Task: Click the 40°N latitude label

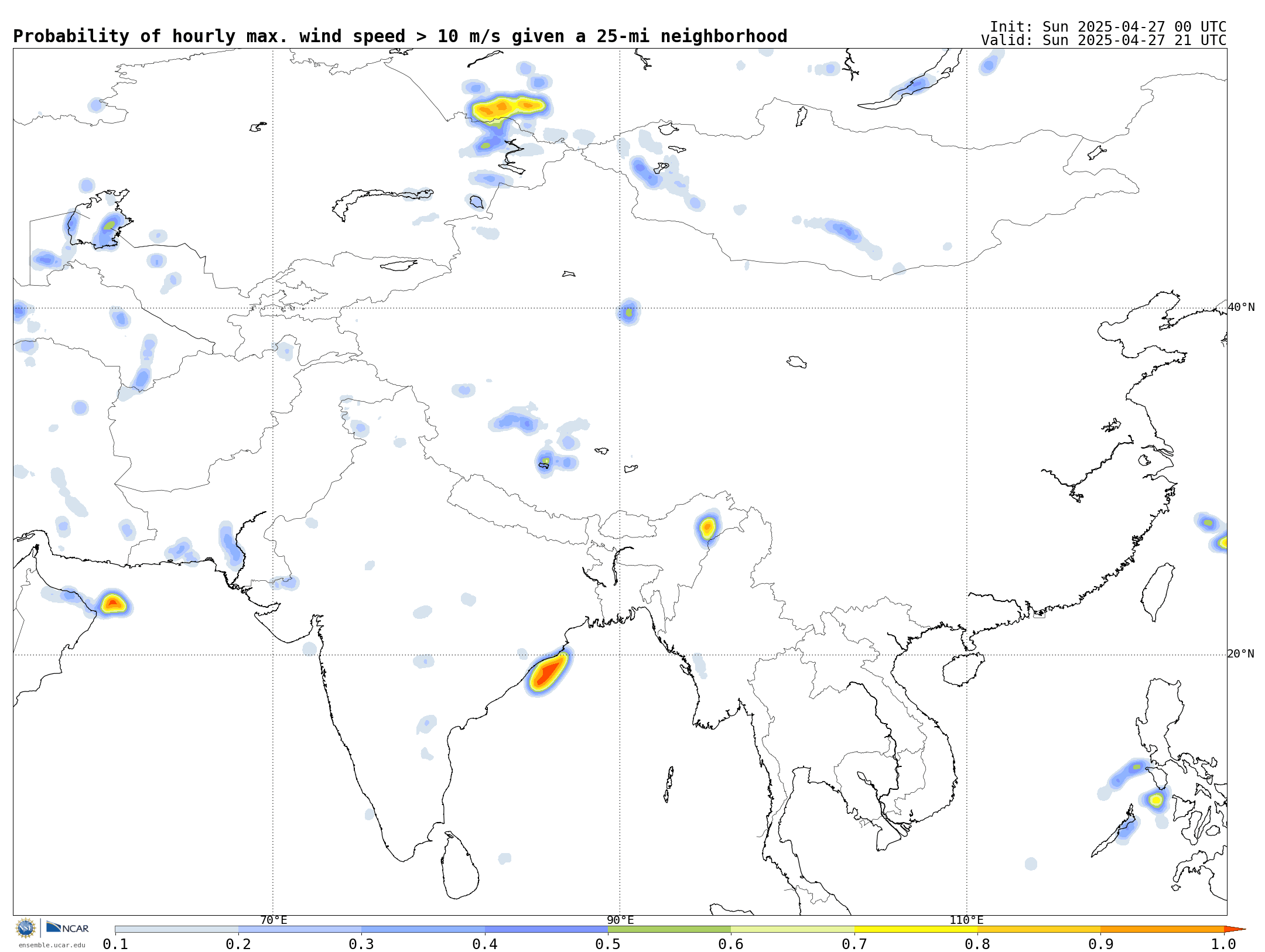Action: pos(1241,307)
